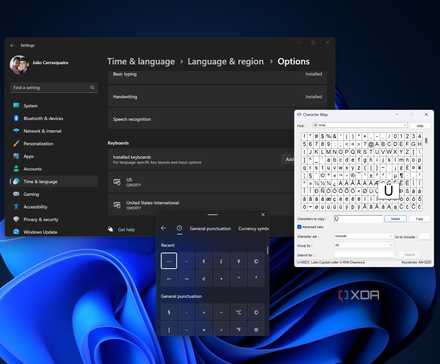Open the Character set dropdown
Viewport: 440px width, 364px height.
[363, 236]
